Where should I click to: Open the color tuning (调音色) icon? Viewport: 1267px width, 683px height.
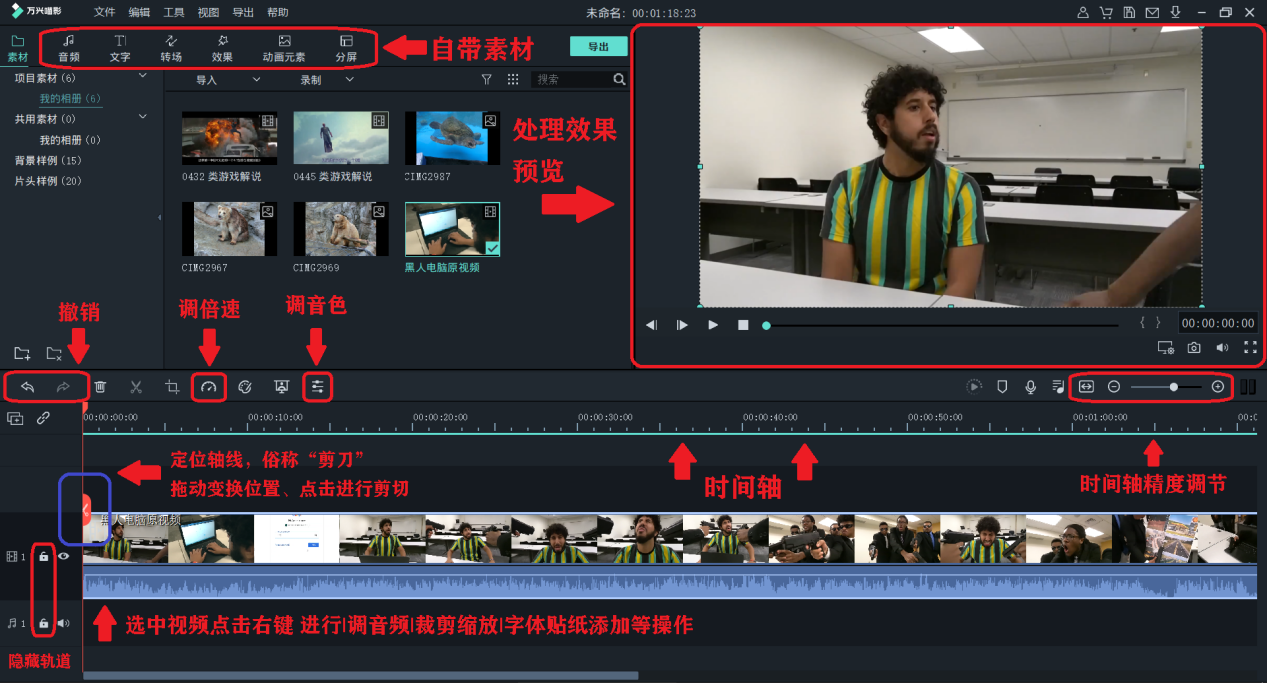318,387
